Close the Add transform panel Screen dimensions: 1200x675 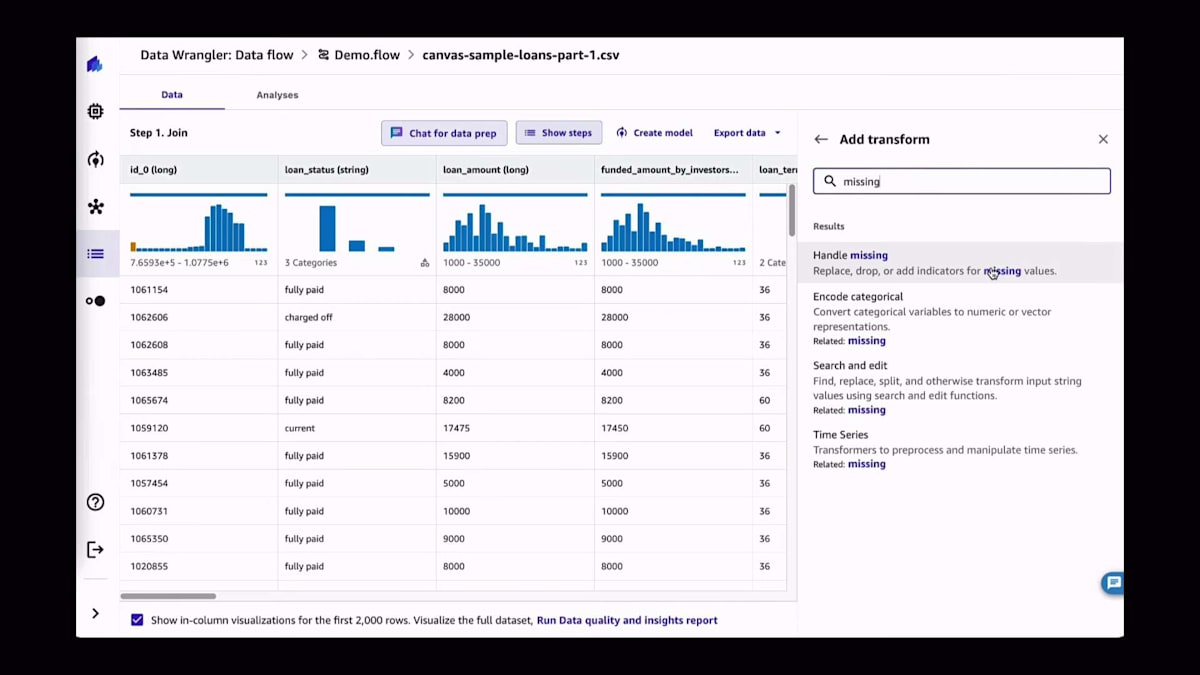click(1103, 139)
